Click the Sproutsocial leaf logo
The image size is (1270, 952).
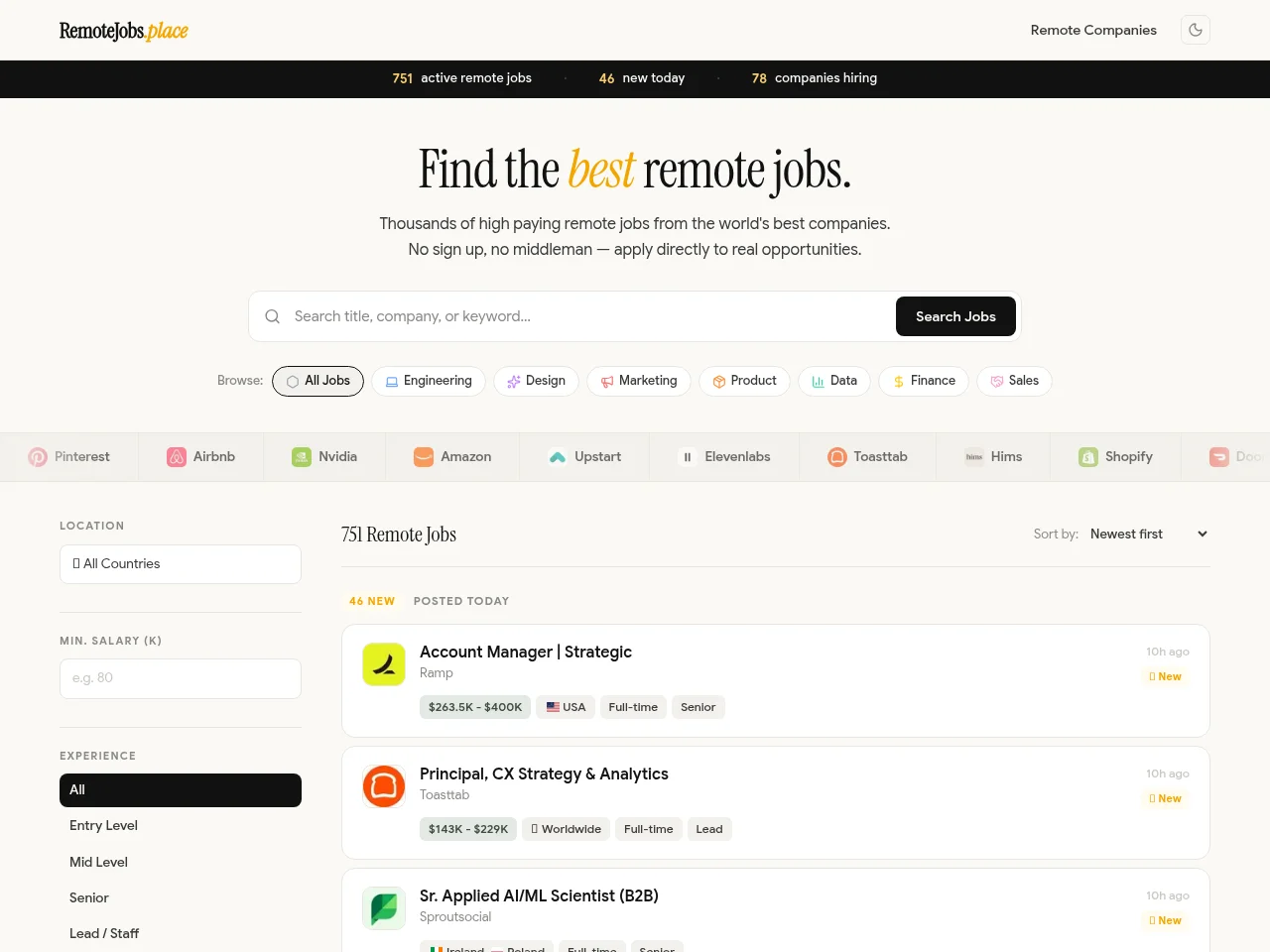[384, 908]
